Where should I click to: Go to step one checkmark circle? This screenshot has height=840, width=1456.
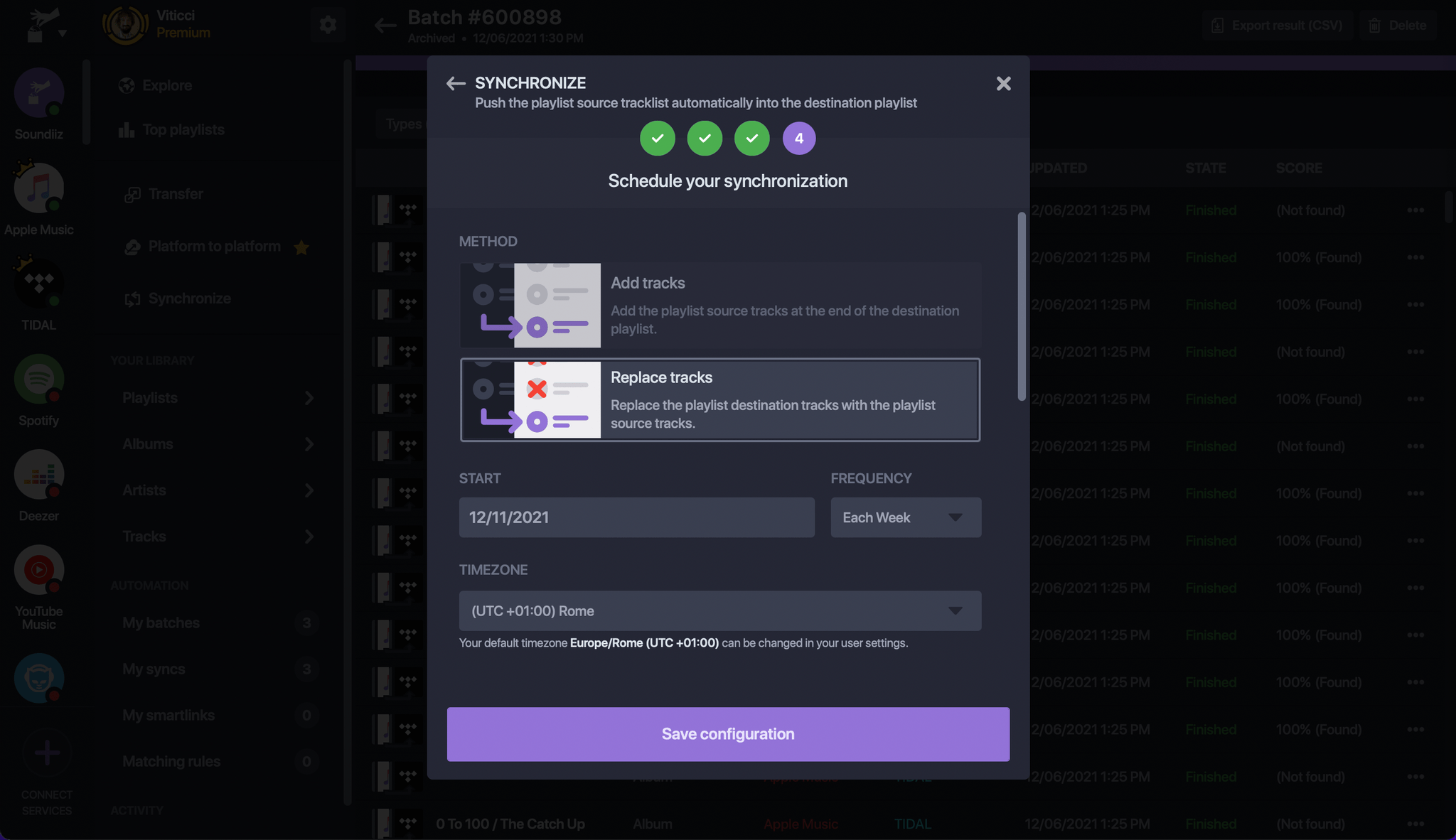(658, 138)
